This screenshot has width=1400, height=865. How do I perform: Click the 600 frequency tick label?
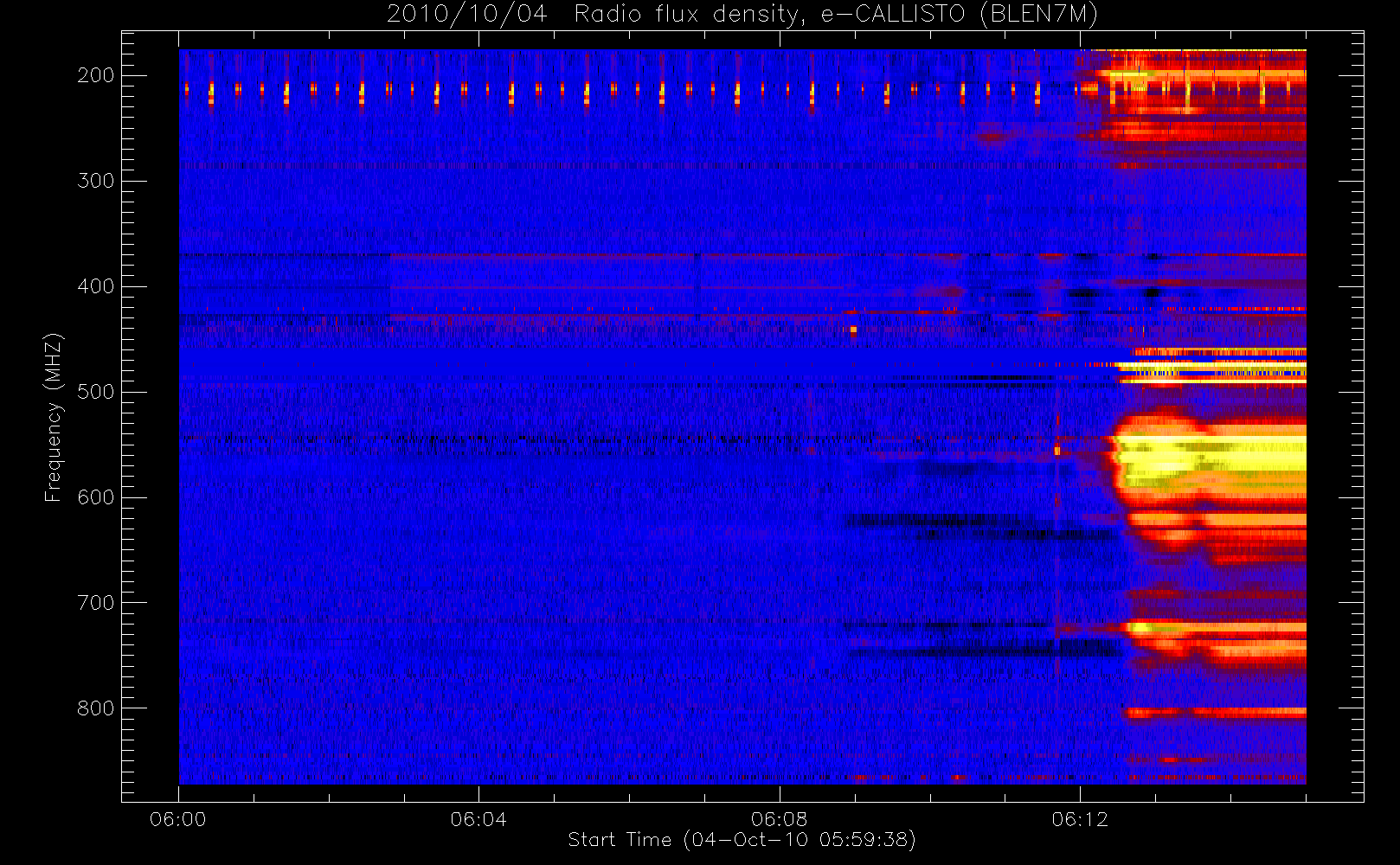click(96, 497)
